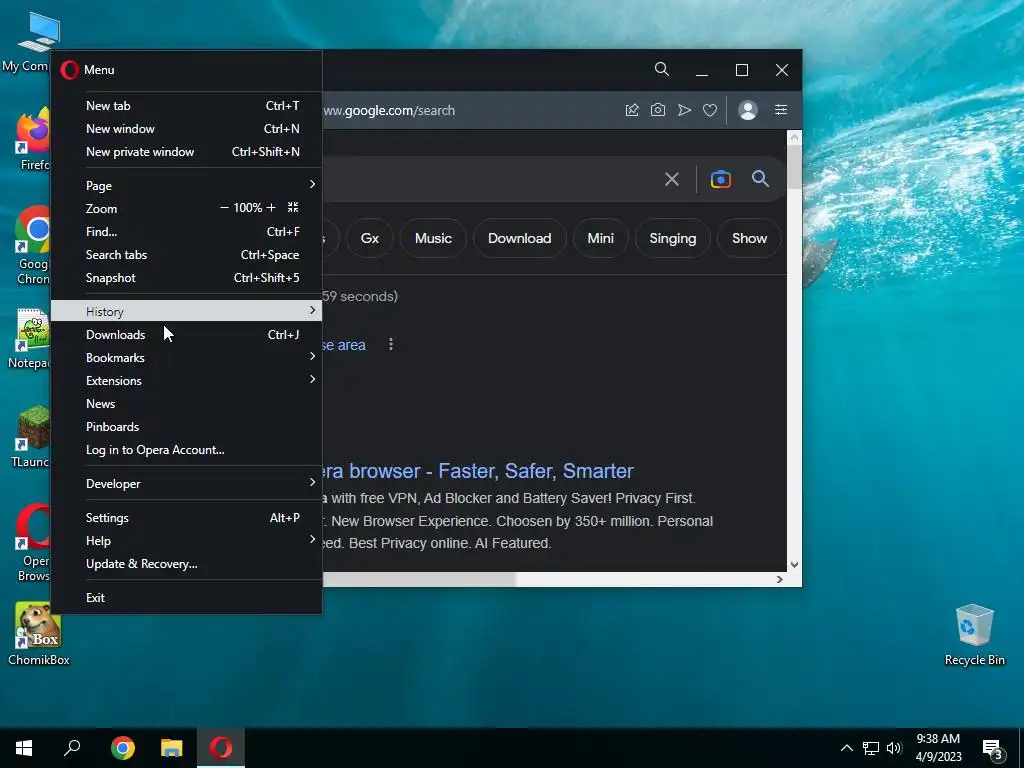Open the search tabs magnifier in title bar
Screen dimensions: 1024x768
662,69
